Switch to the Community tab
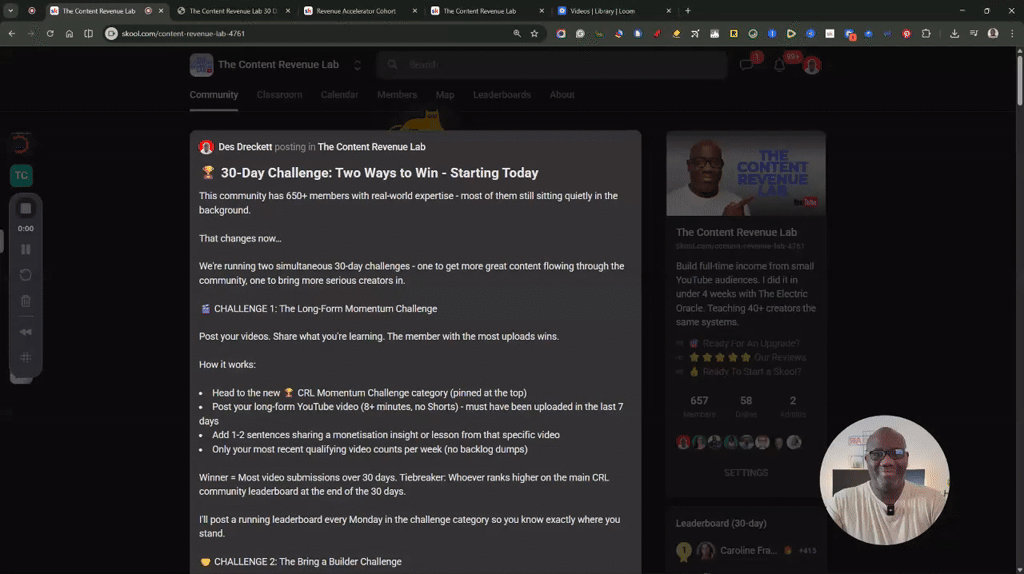This screenshot has width=1024, height=574. (x=214, y=95)
